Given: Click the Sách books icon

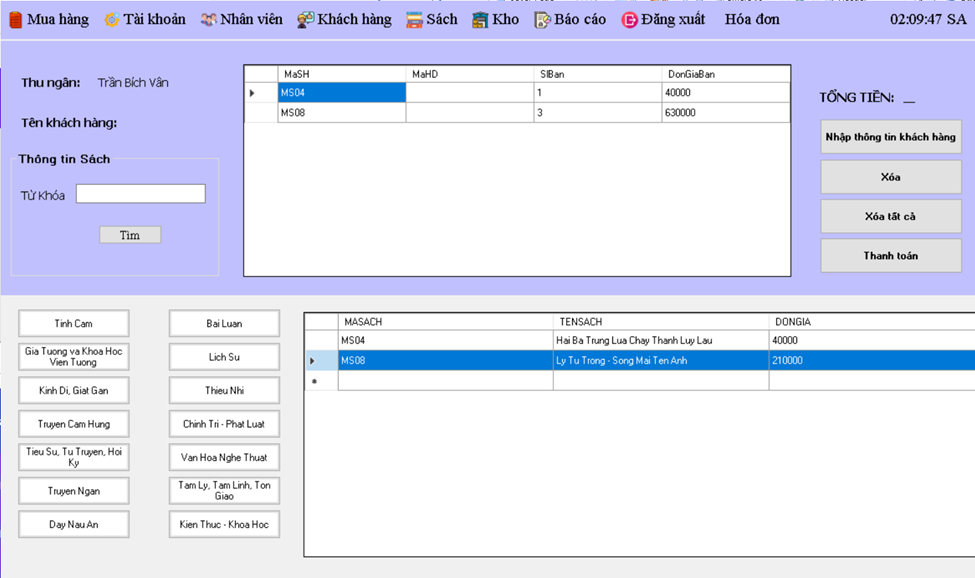Looking at the screenshot, I should point(414,20).
